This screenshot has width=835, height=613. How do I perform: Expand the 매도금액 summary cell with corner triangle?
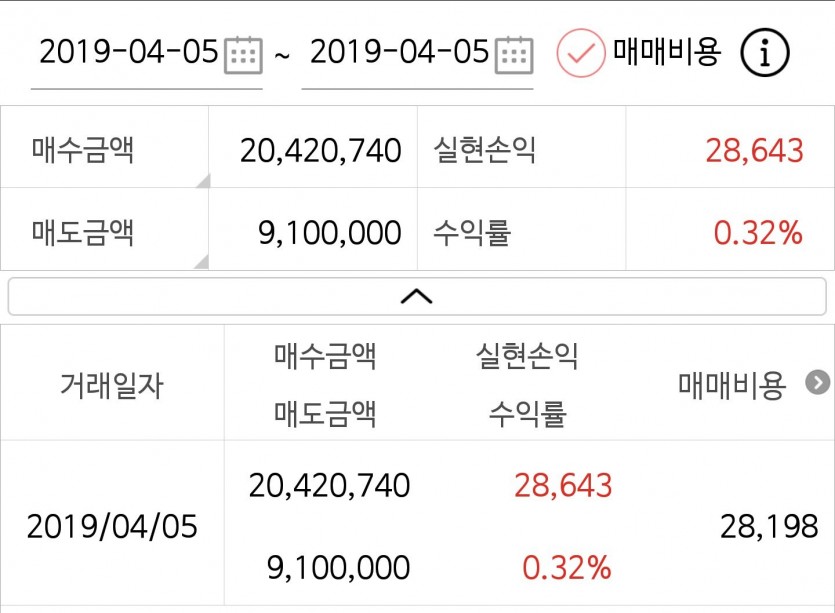[104, 233]
